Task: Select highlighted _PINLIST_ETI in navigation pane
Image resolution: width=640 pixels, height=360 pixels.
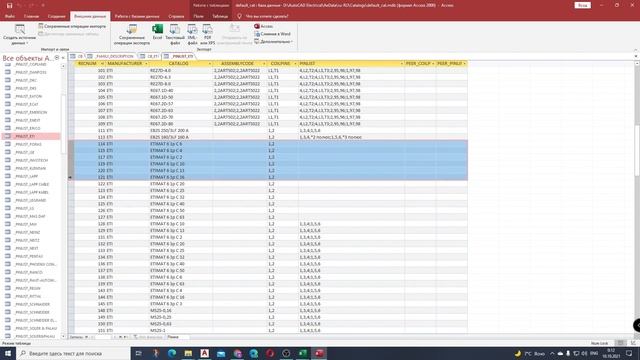Action: tap(32, 136)
